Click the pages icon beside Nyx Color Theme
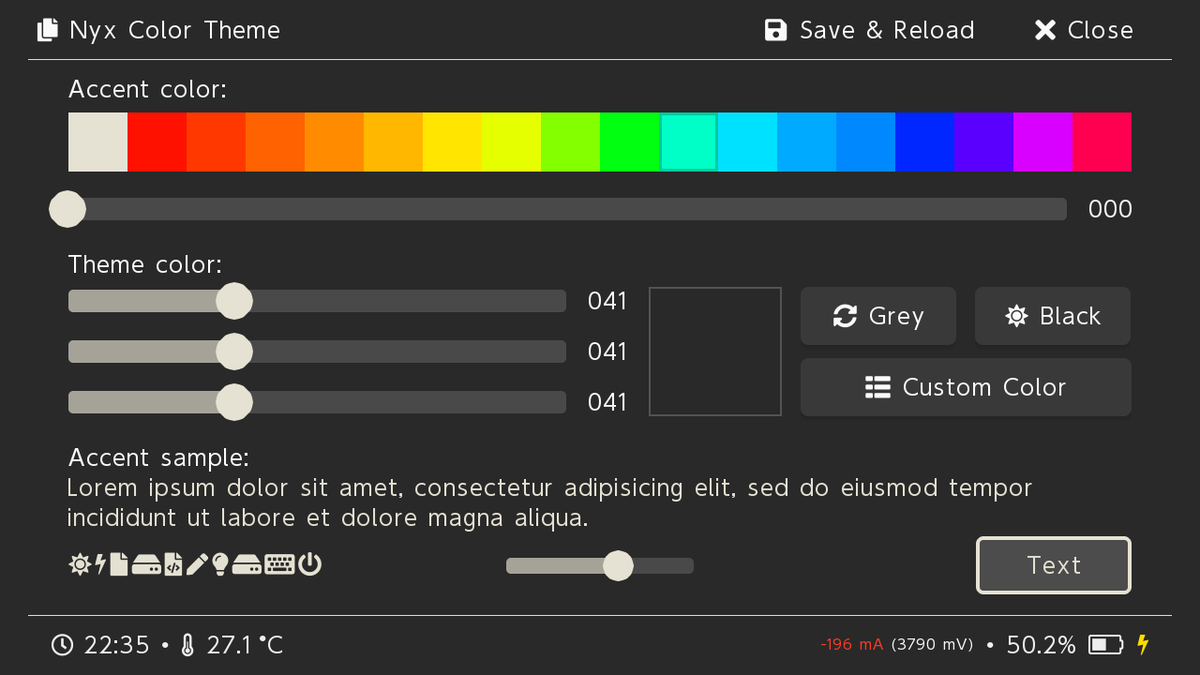Viewport: 1200px width, 675px height. [x=48, y=30]
